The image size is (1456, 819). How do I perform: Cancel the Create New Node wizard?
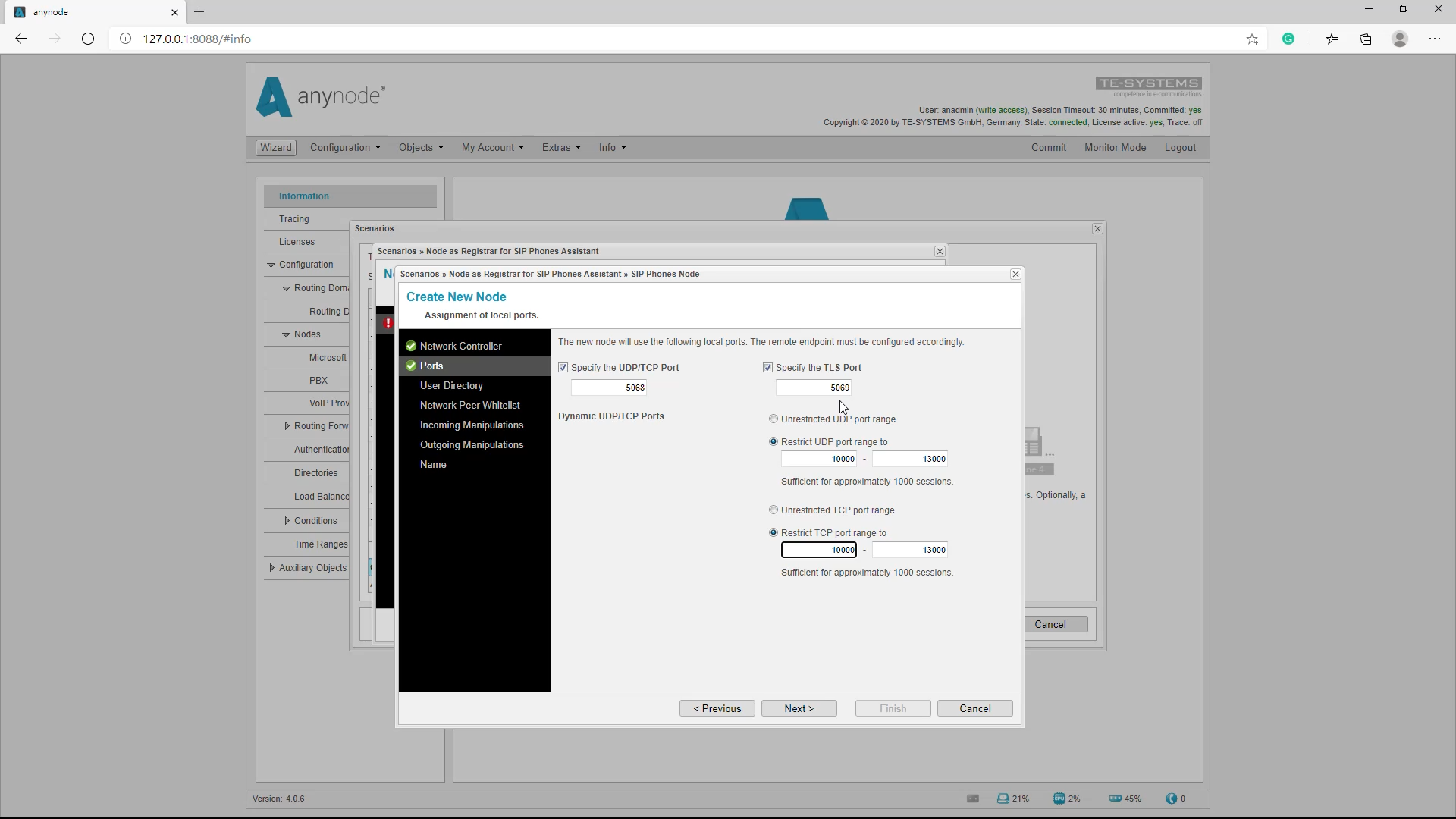(x=975, y=708)
